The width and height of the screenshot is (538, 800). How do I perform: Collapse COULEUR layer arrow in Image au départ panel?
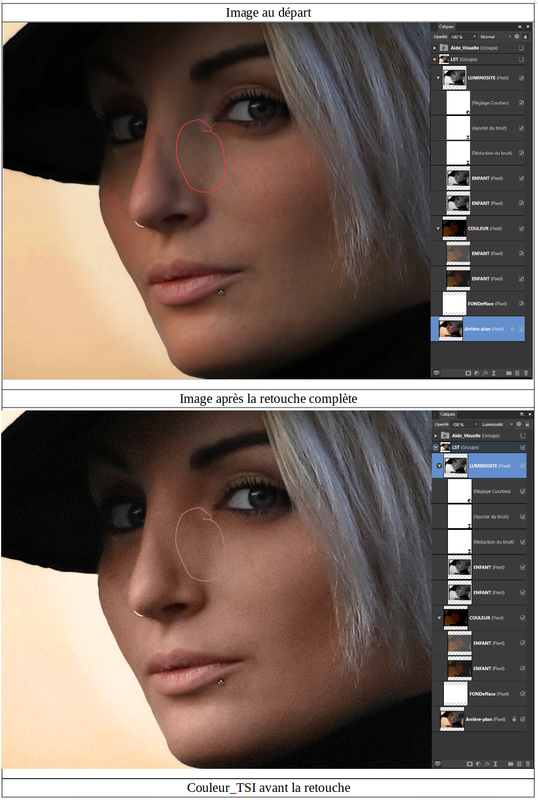pyautogui.click(x=438, y=229)
